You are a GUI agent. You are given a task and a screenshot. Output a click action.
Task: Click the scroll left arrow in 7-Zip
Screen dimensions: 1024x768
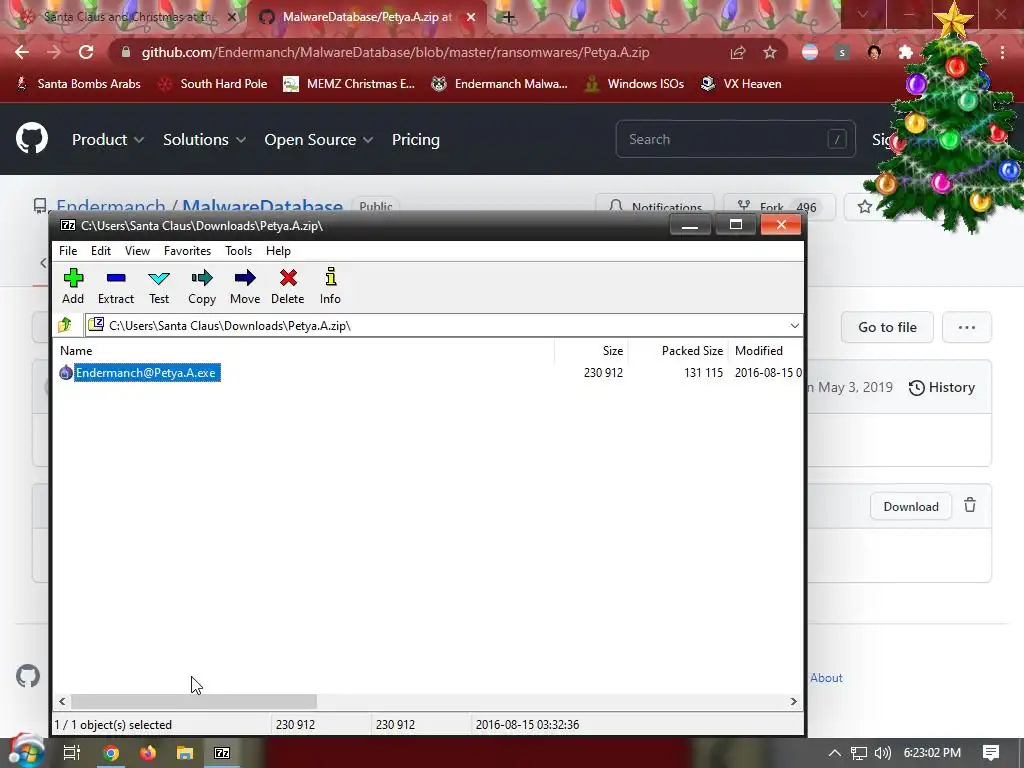pyautogui.click(x=62, y=701)
